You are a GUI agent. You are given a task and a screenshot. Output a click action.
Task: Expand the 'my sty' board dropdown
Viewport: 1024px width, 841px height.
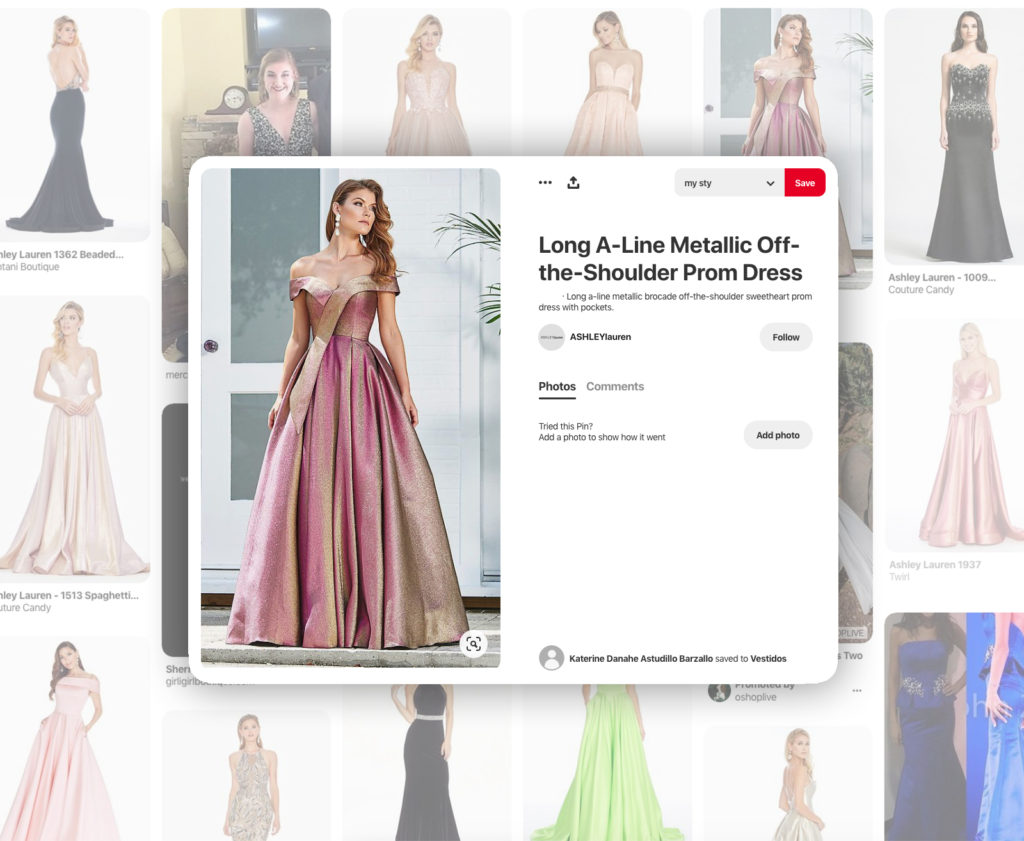[x=729, y=183]
